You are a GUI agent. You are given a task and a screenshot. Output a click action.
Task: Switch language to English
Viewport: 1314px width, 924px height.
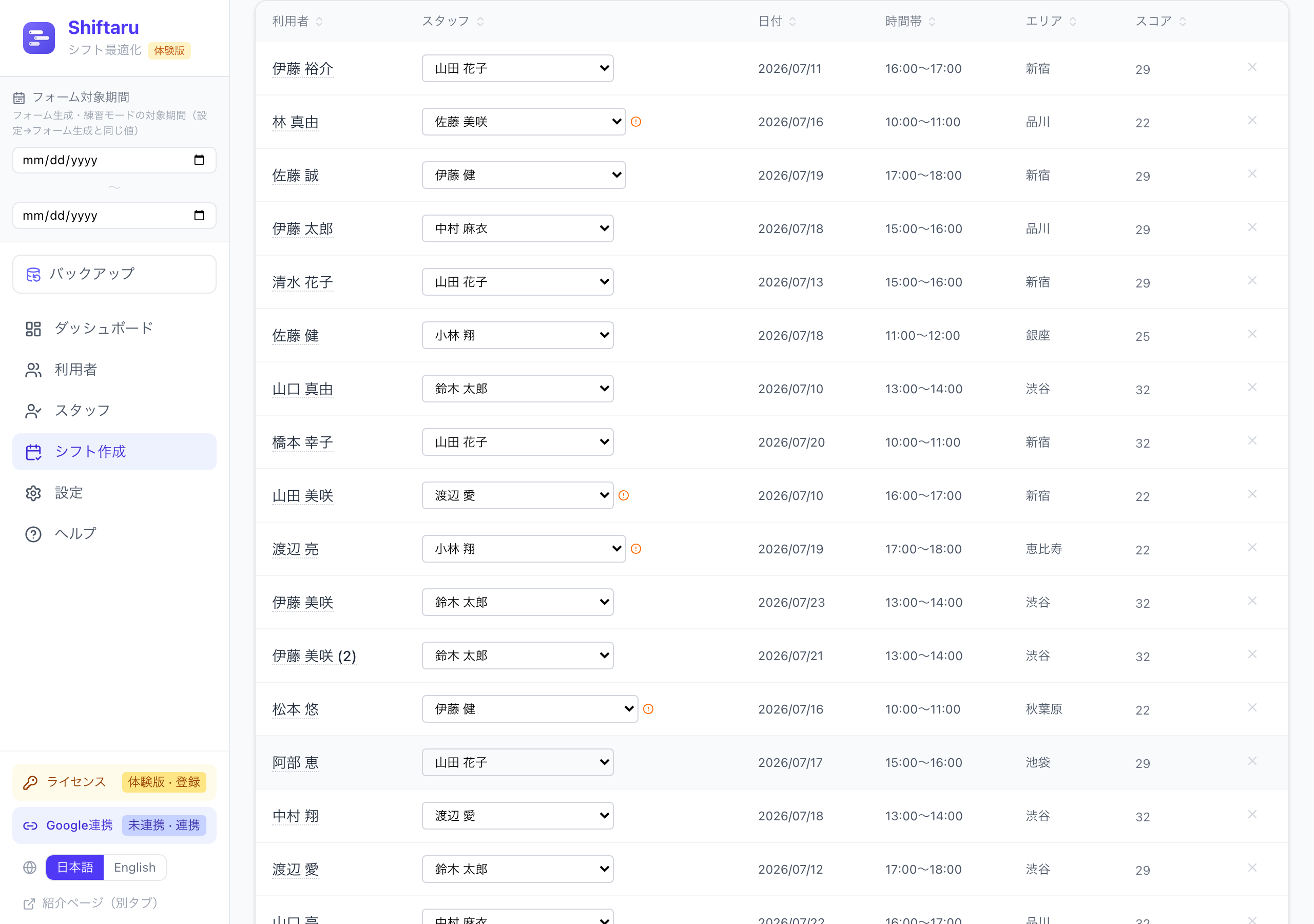click(x=134, y=868)
